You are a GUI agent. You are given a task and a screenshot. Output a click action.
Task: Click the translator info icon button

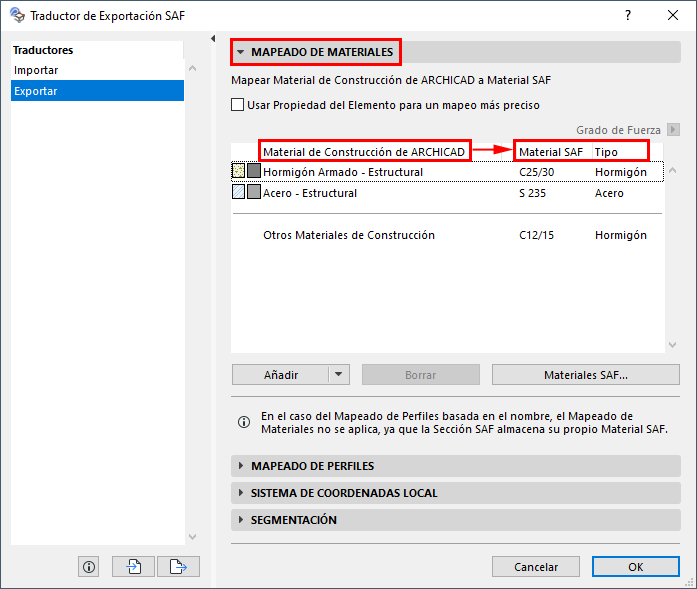coord(88,567)
